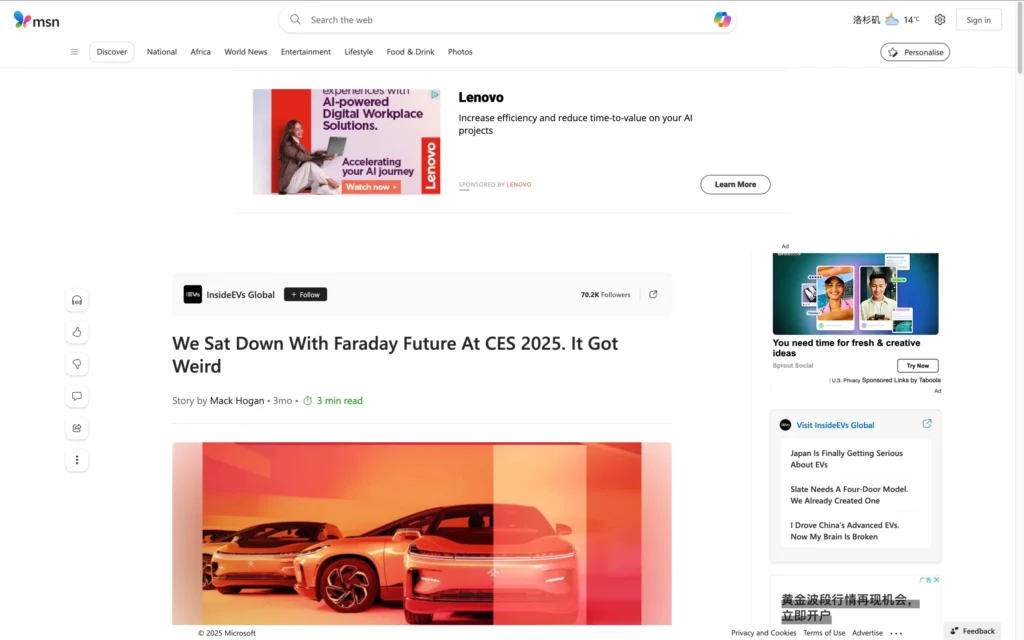
Task: Click the Copilot icon in search bar
Action: [722, 20]
